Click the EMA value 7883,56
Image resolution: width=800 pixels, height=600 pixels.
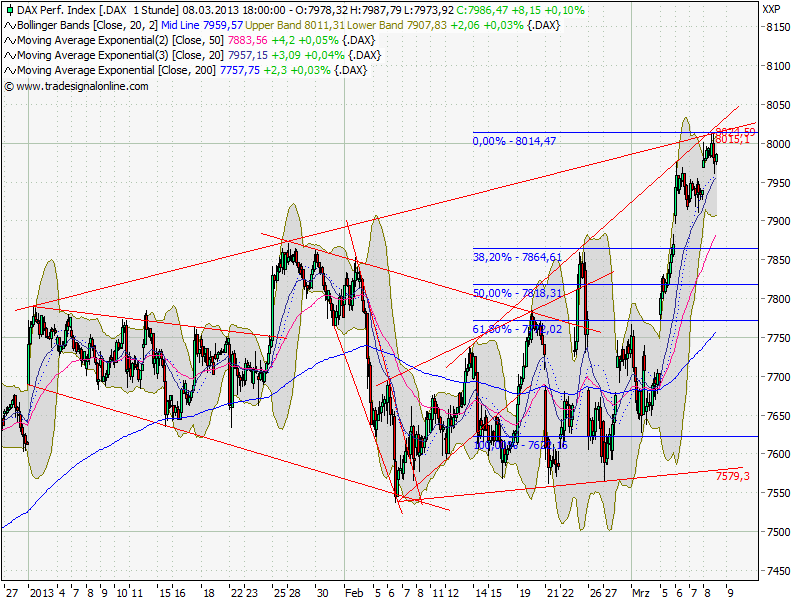(x=247, y=40)
